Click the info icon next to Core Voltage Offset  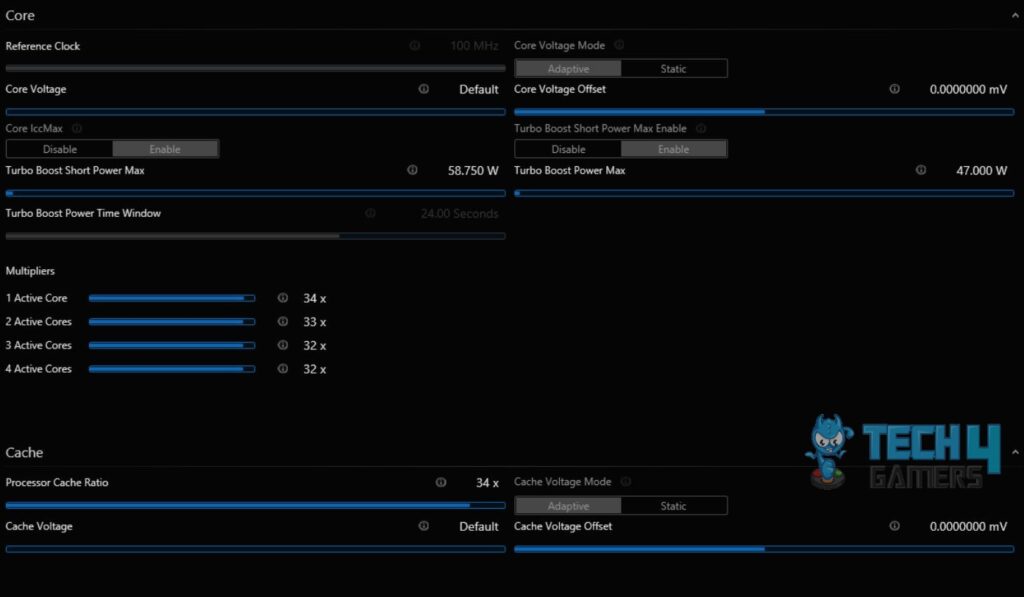point(895,89)
